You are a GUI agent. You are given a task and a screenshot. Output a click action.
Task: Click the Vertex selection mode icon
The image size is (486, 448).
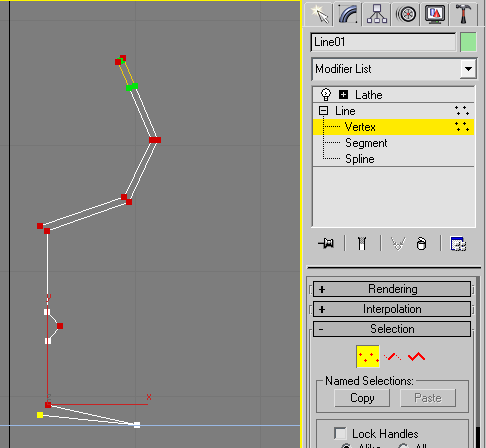[x=368, y=357]
